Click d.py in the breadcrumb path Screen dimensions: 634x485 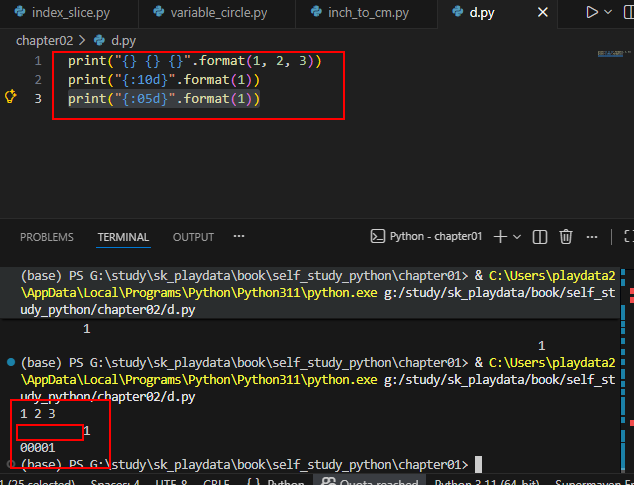click(x=123, y=41)
